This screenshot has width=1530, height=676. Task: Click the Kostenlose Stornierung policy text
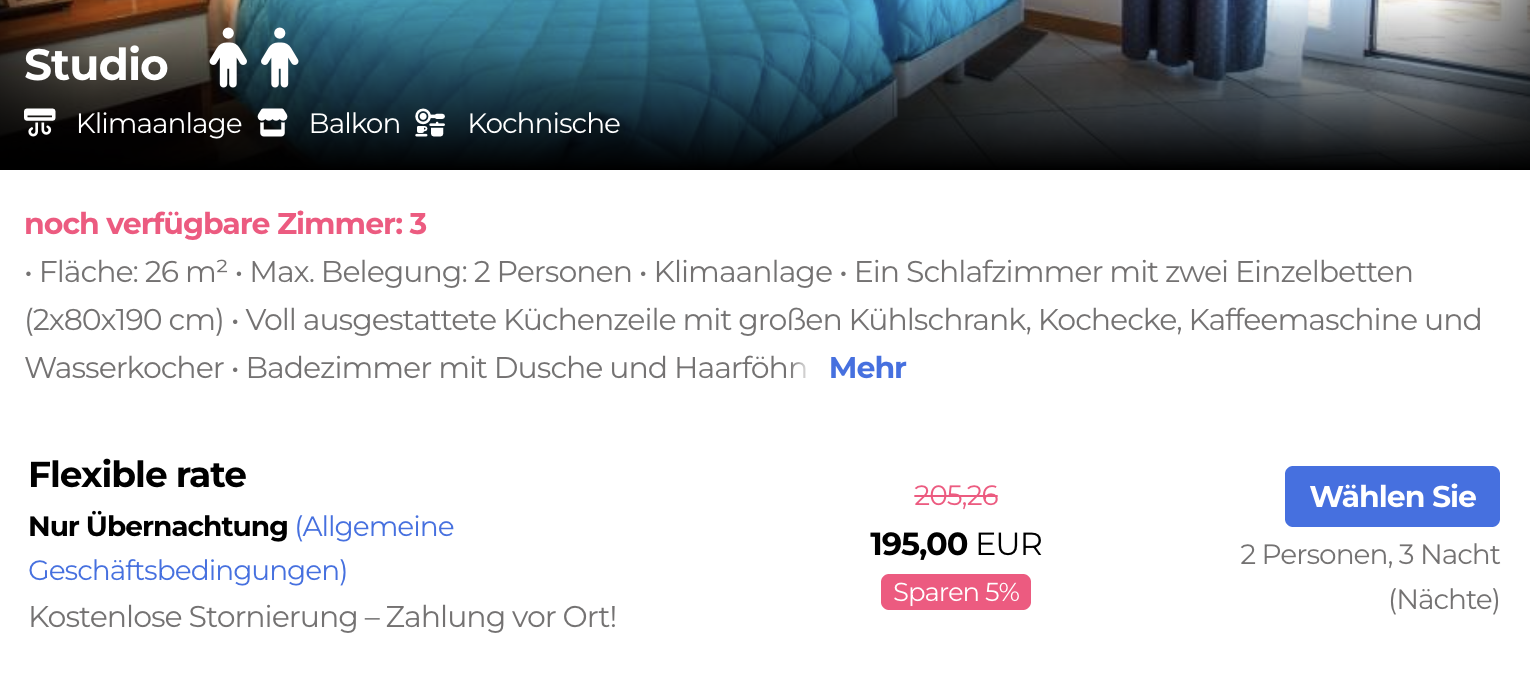click(322, 617)
